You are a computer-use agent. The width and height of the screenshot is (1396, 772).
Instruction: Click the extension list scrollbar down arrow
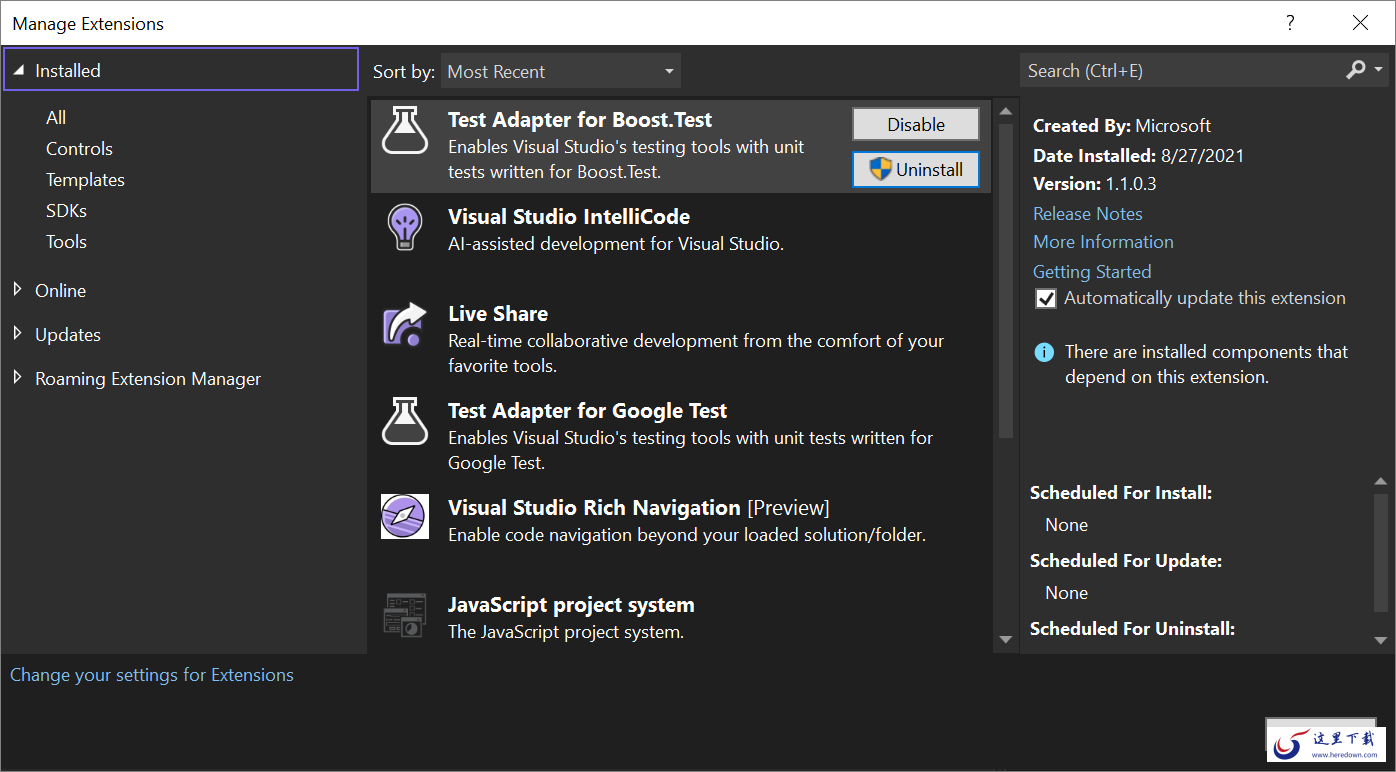(x=1006, y=640)
